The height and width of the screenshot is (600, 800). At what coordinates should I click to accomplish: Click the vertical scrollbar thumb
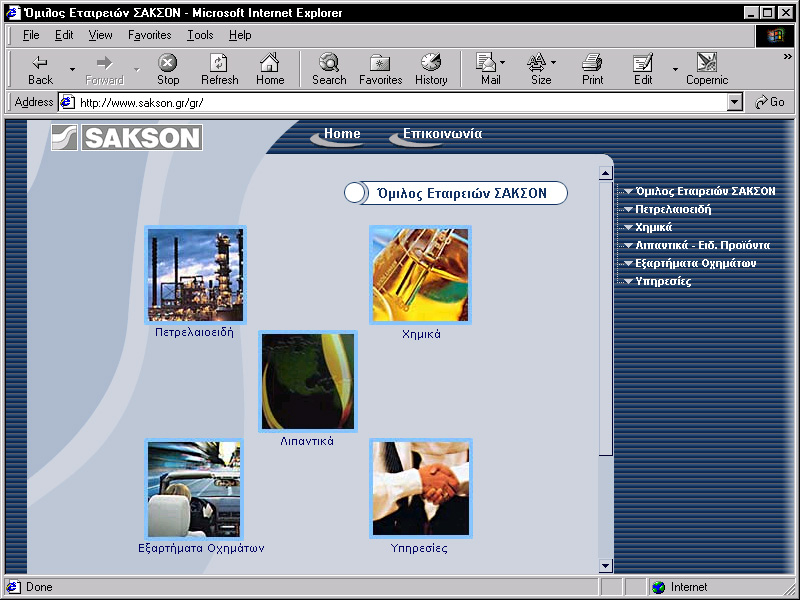(606, 318)
